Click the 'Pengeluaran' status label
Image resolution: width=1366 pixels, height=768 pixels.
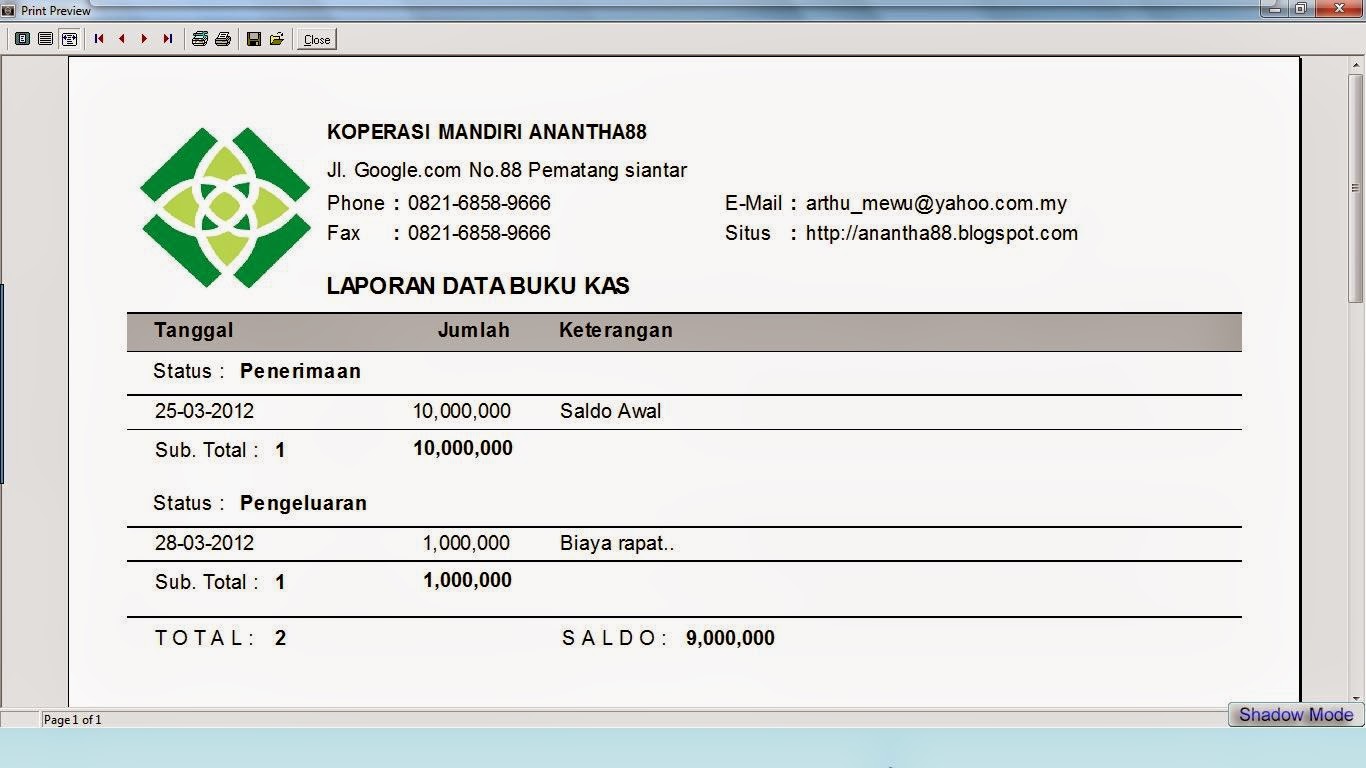pyautogui.click(x=303, y=503)
